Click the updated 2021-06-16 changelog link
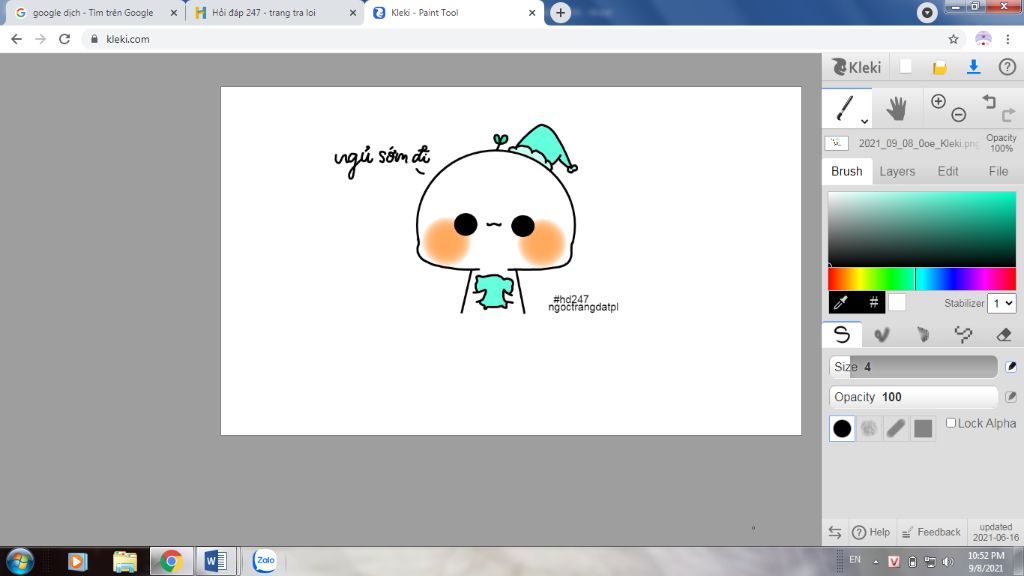Viewport: 1024px width, 576px height. click(x=995, y=532)
